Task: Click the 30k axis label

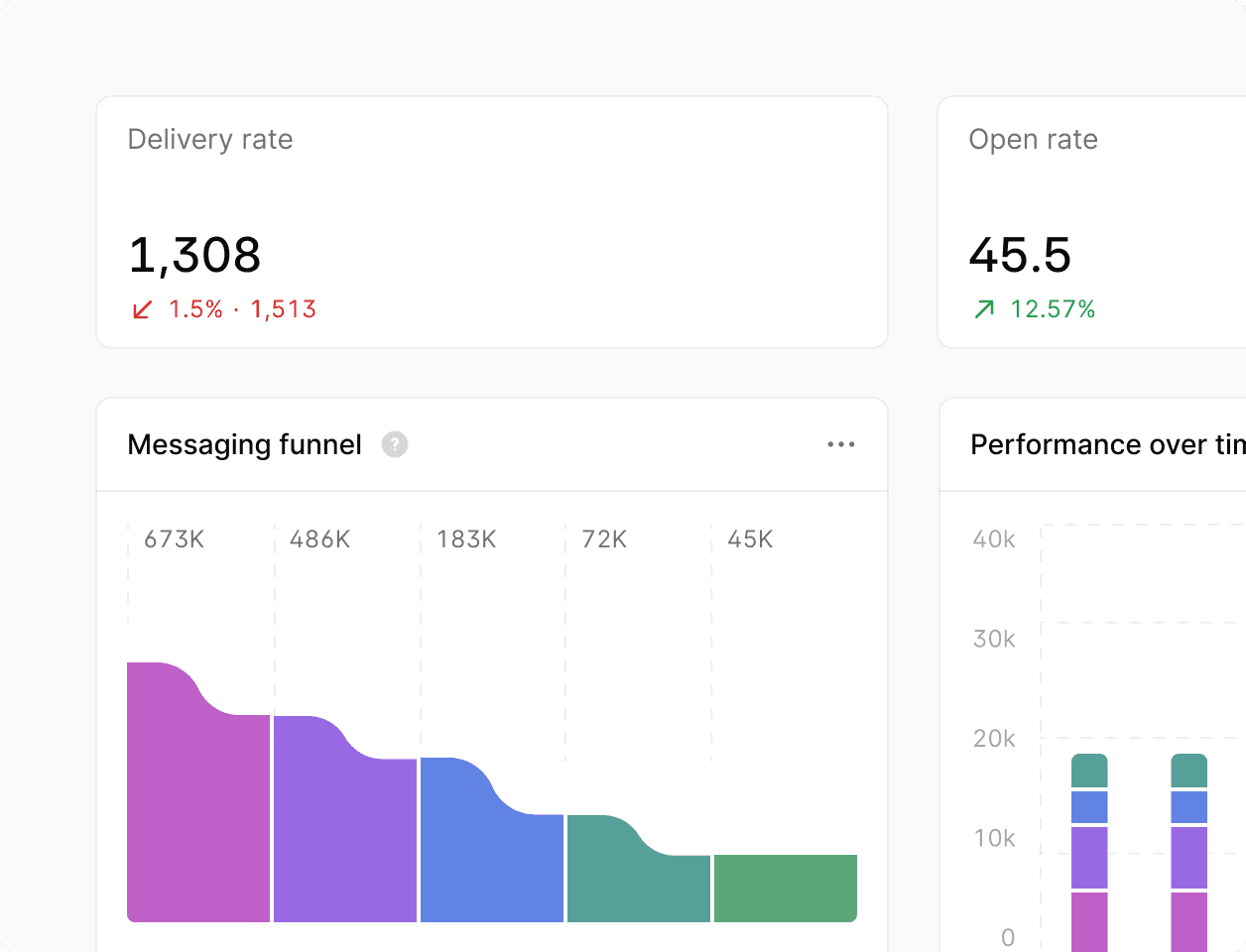Action: click(994, 639)
